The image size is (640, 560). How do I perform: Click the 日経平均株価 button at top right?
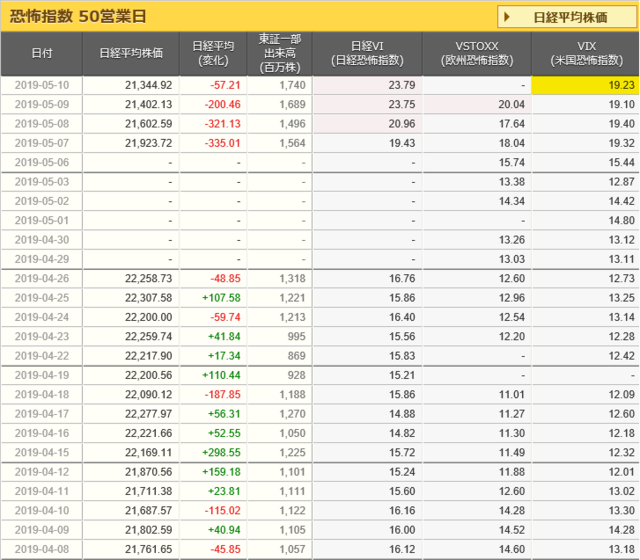[566, 17]
